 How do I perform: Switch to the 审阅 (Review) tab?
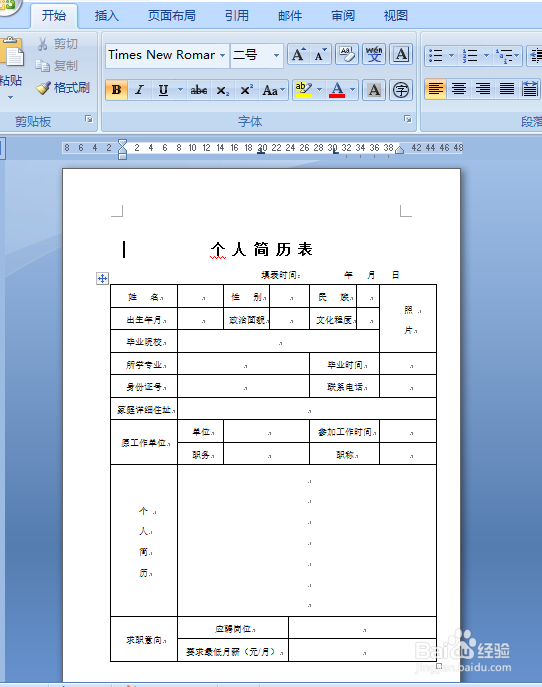[343, 16]
